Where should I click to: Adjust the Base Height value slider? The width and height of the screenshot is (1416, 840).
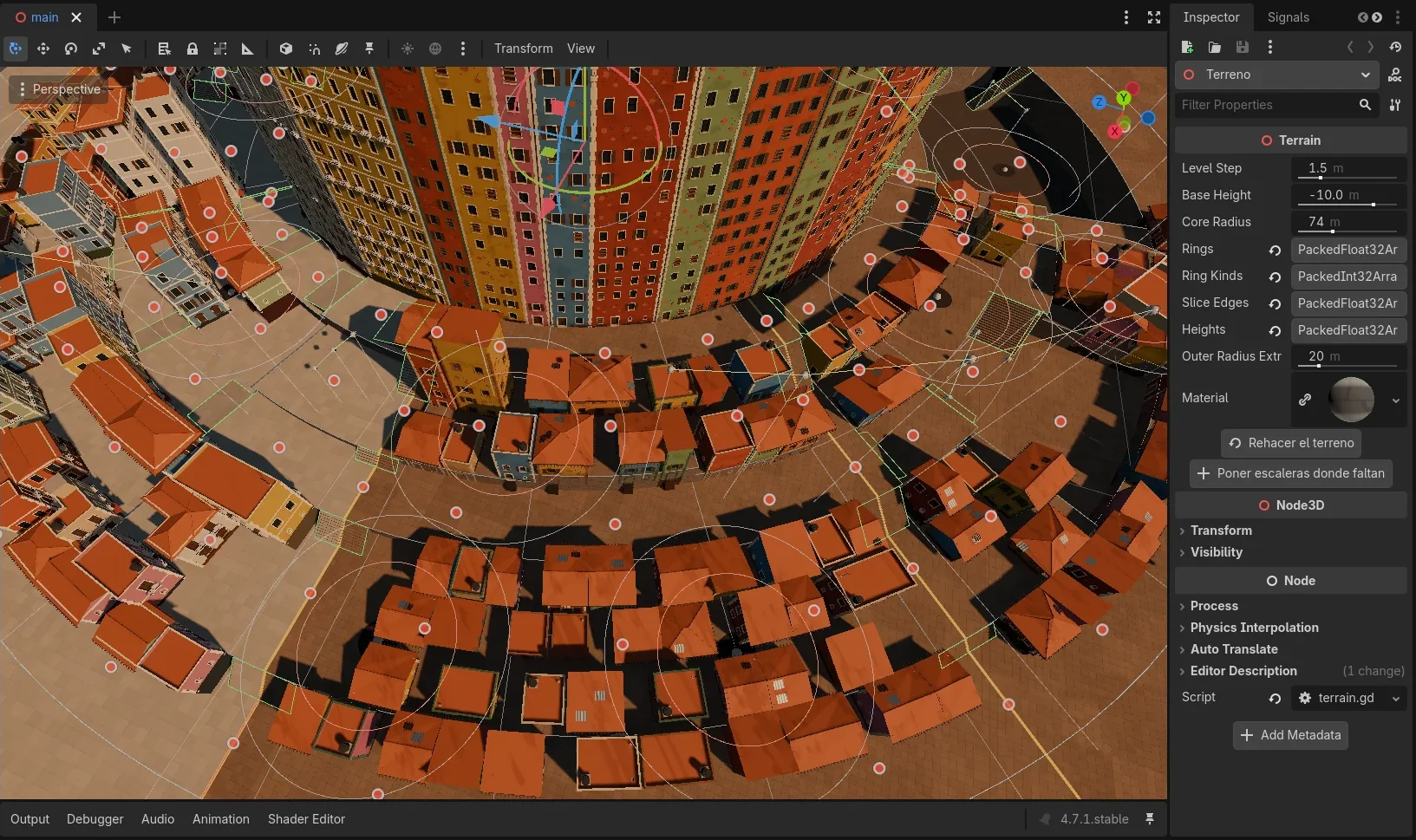click(x=1347, y=205)
